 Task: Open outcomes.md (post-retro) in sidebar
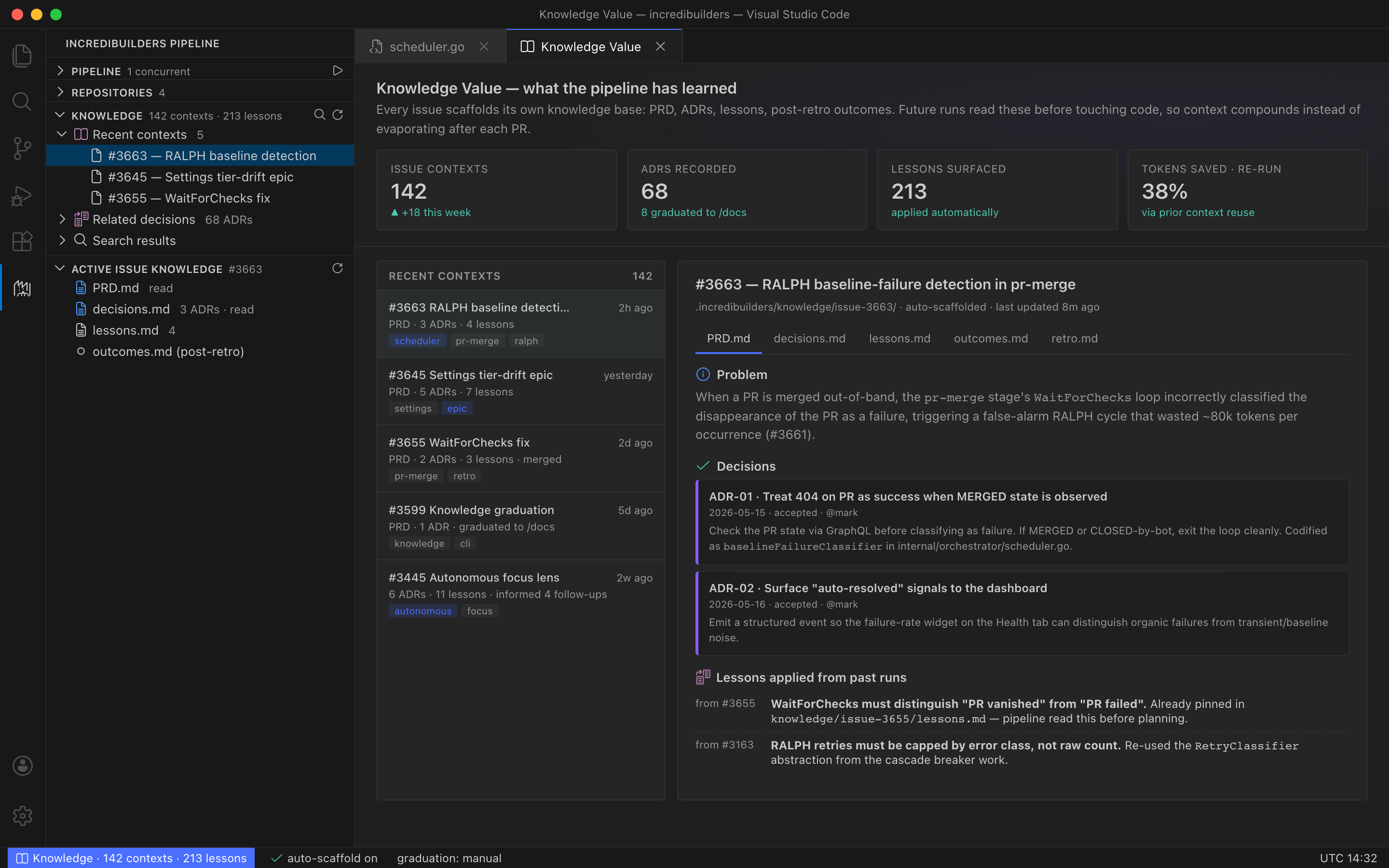200,352
